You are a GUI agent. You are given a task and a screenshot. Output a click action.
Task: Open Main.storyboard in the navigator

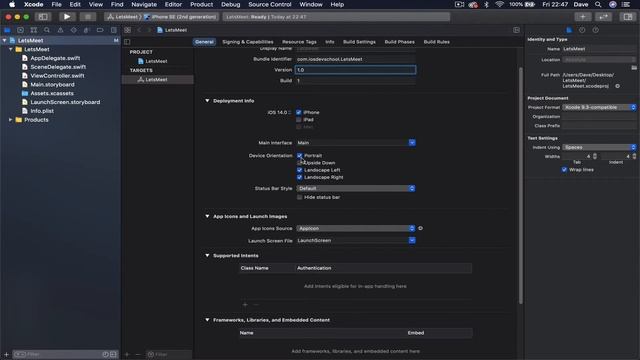52,84
